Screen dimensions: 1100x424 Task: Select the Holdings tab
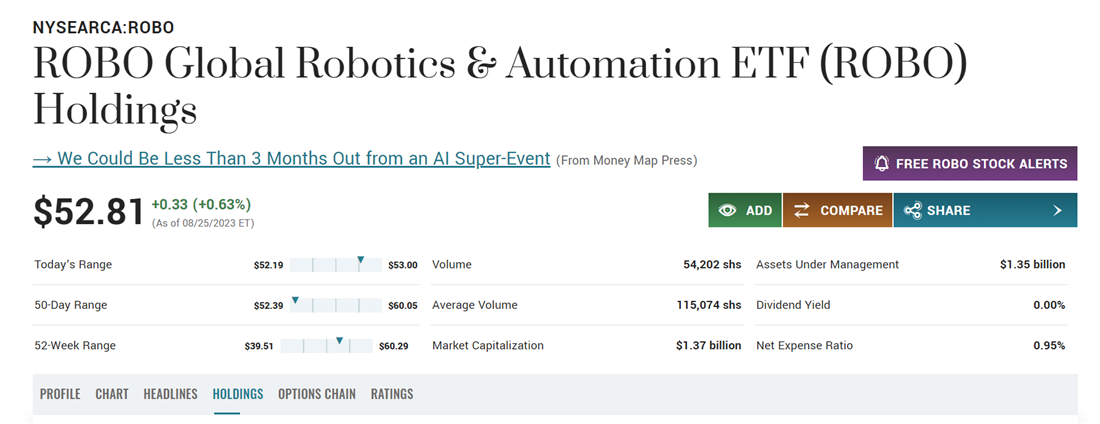click(x=238, y=394)
